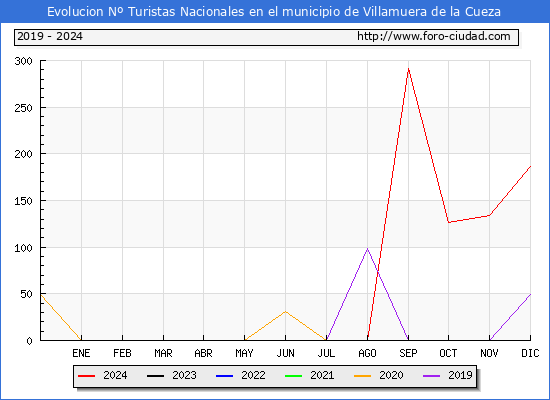The width and height of the screenshot is (550, 400).
Task: Click the MAY month axis label
Action: tap(244, 353)
